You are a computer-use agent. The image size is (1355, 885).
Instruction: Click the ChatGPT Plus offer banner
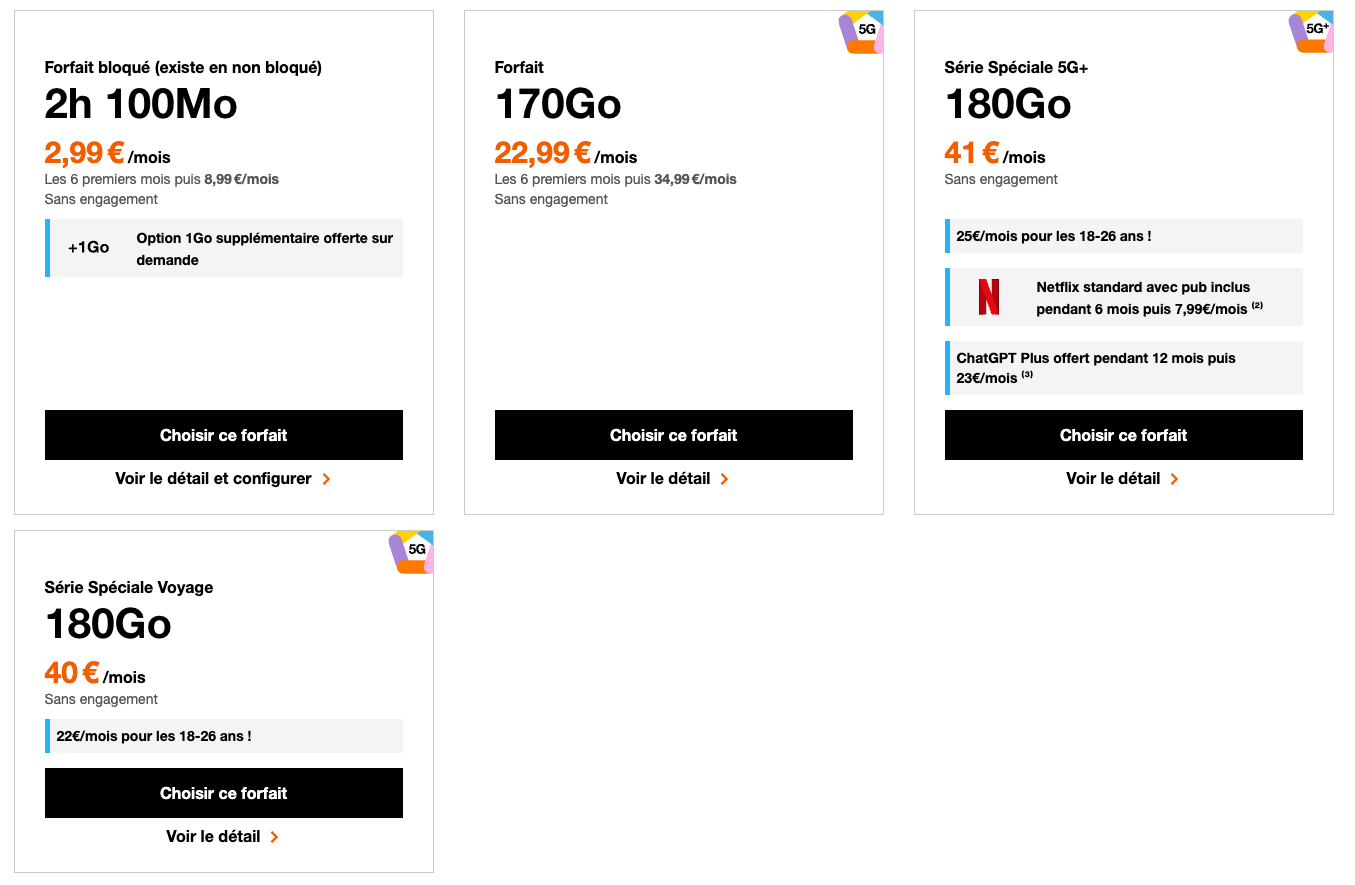point(1124,368)
